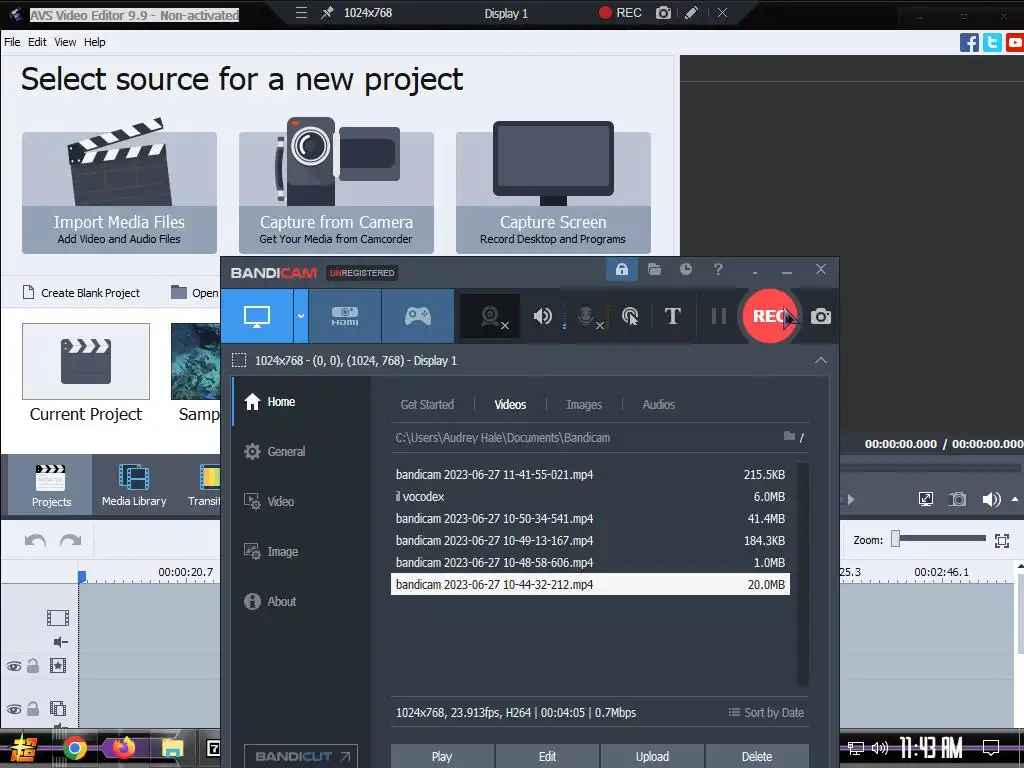Click Import Media Files in AVS Video Editor

click(119, 193)
